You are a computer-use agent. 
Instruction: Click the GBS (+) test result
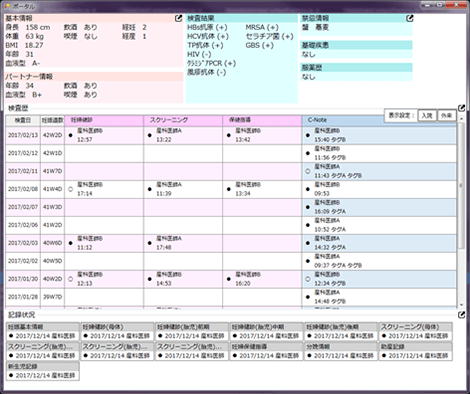[259, 45]
